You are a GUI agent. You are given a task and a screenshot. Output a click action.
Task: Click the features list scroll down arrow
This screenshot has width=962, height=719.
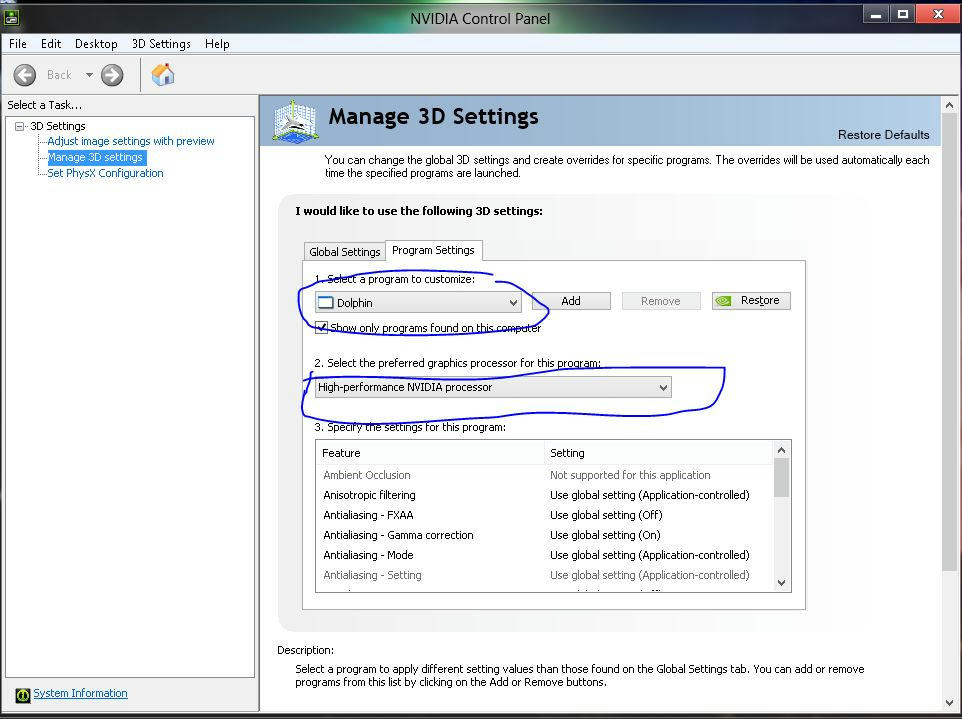pos(781,583)
